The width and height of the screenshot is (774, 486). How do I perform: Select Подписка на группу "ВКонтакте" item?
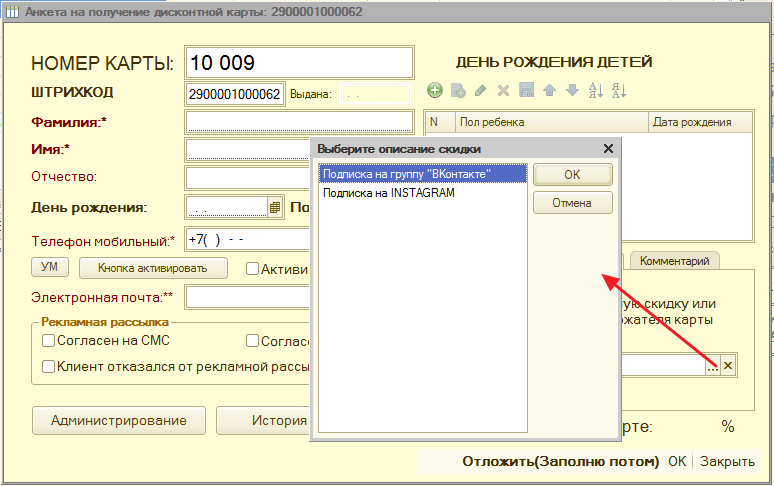[423, 174]
